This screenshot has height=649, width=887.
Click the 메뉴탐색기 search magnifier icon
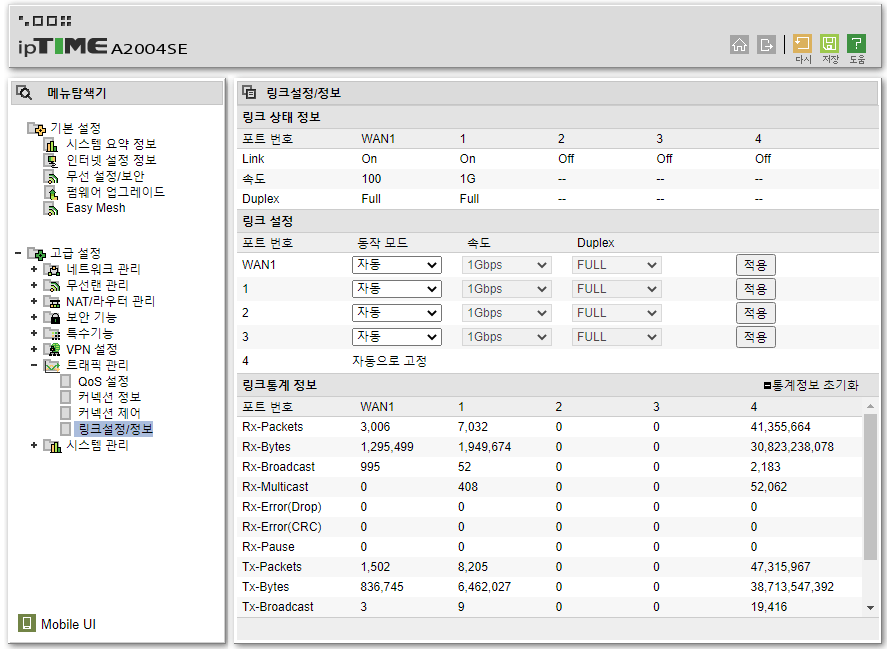[24, 92]
